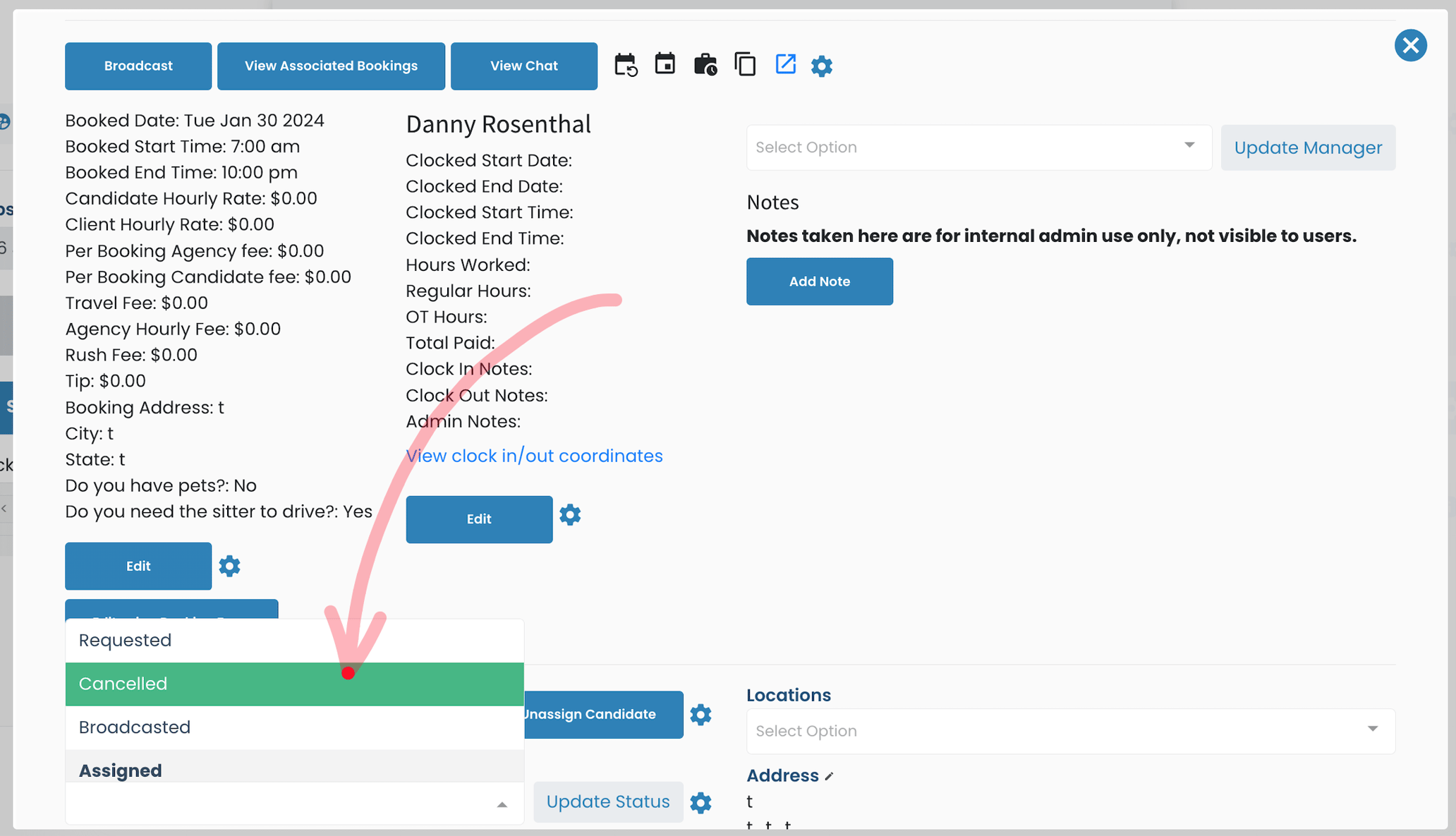Click the calendar event icon in toolbar
Screen dimensions: 1456x836
[x=665, y=65]
